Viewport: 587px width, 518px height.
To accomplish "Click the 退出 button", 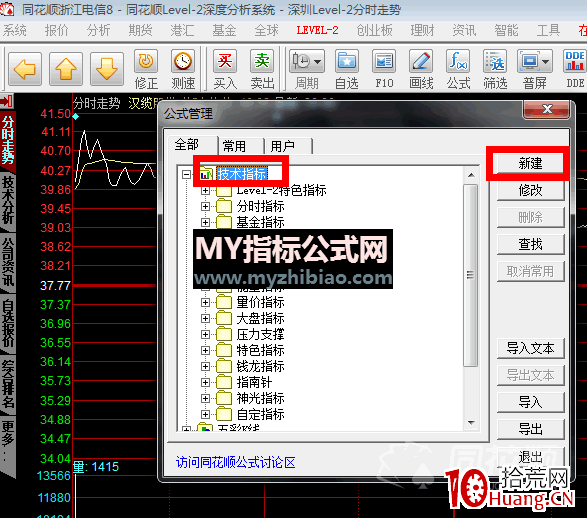I will pyautogui.click(x=530, y=456).
